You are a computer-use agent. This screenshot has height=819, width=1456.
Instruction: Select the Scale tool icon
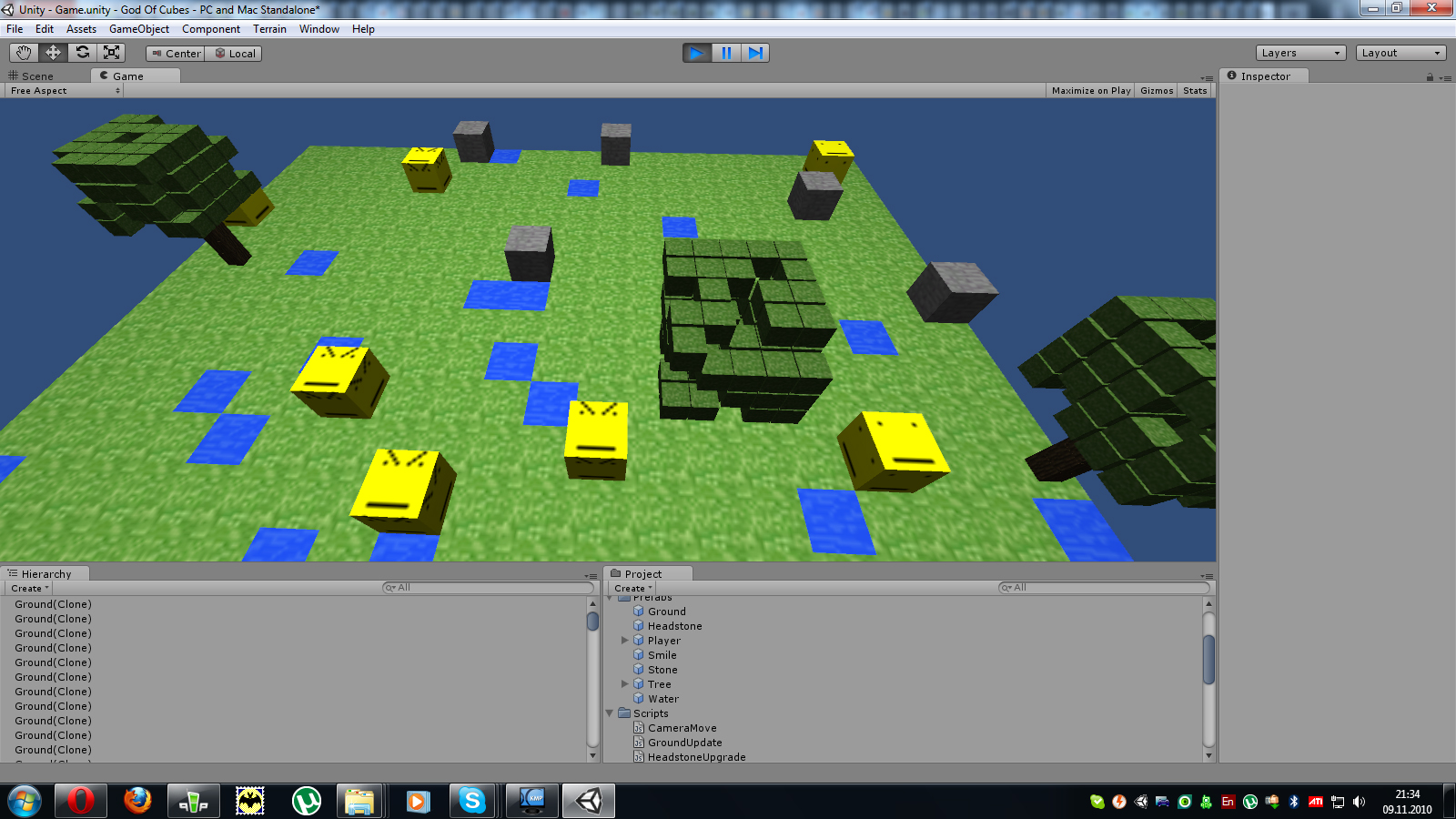[111, 53]
